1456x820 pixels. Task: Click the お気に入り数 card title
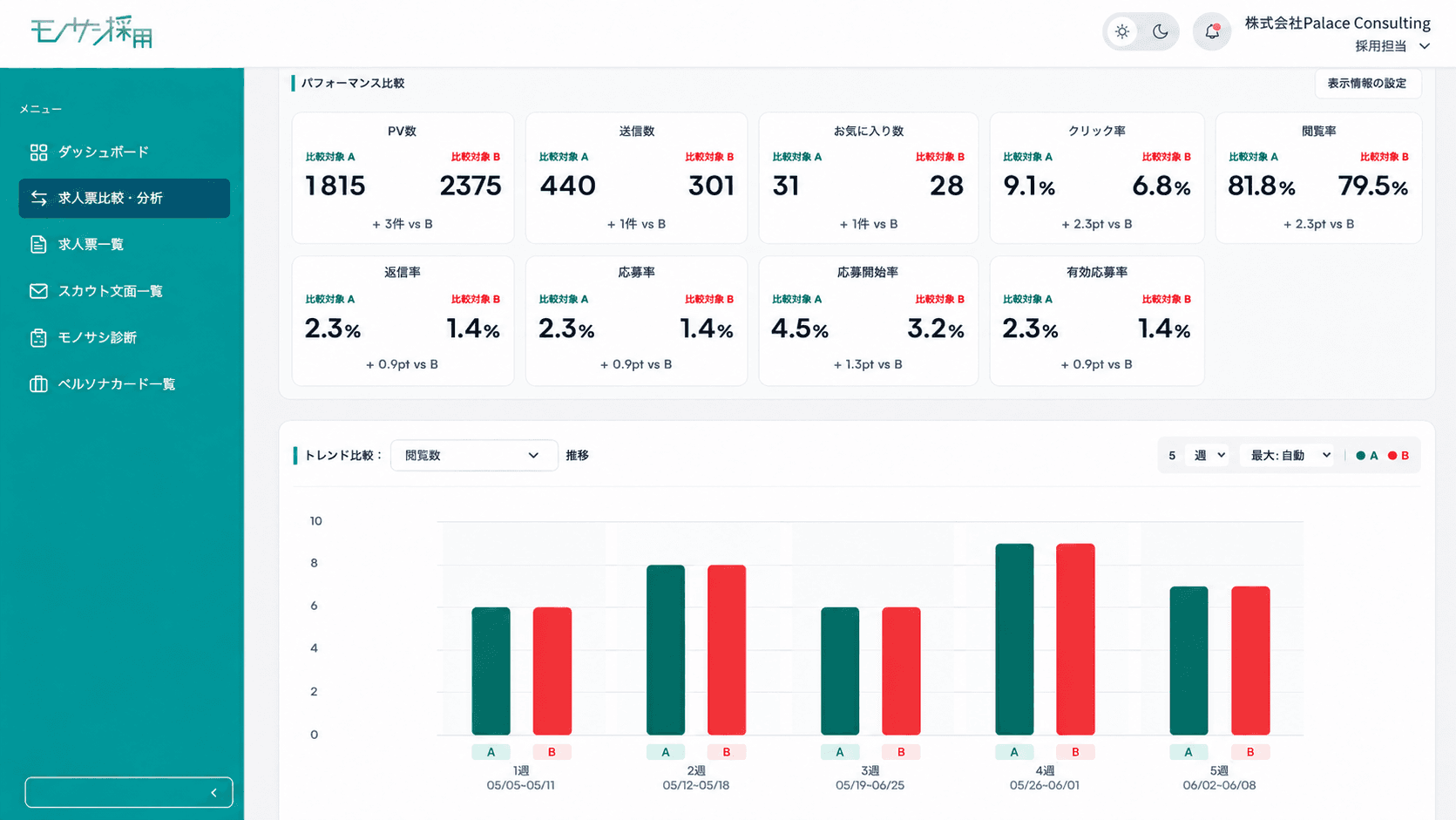[869, 132]
